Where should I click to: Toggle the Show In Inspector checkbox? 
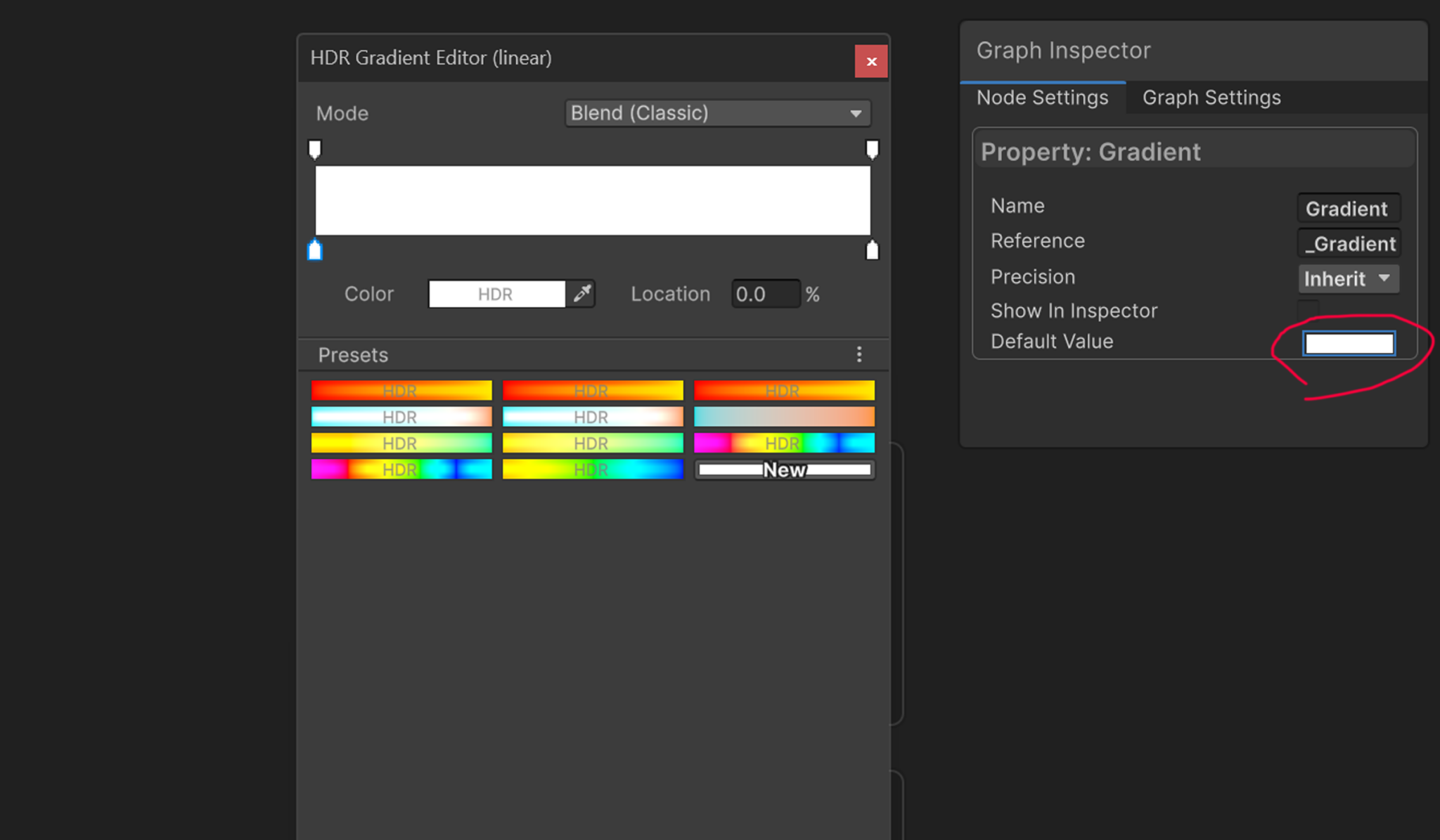click(1308, 309)
